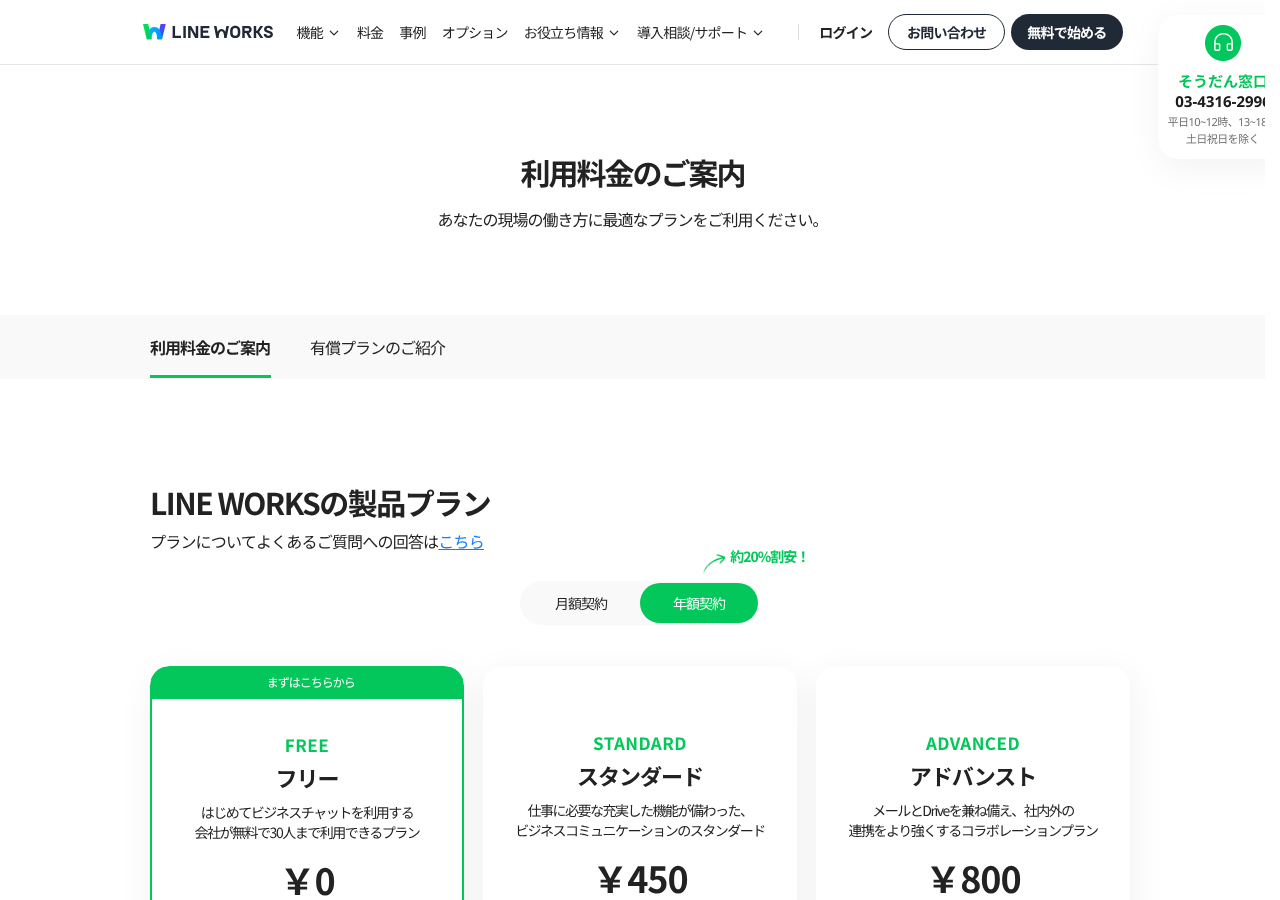Open the 料金 page
This screenshot has width=1280, height=900.
(x=370, y=33)
